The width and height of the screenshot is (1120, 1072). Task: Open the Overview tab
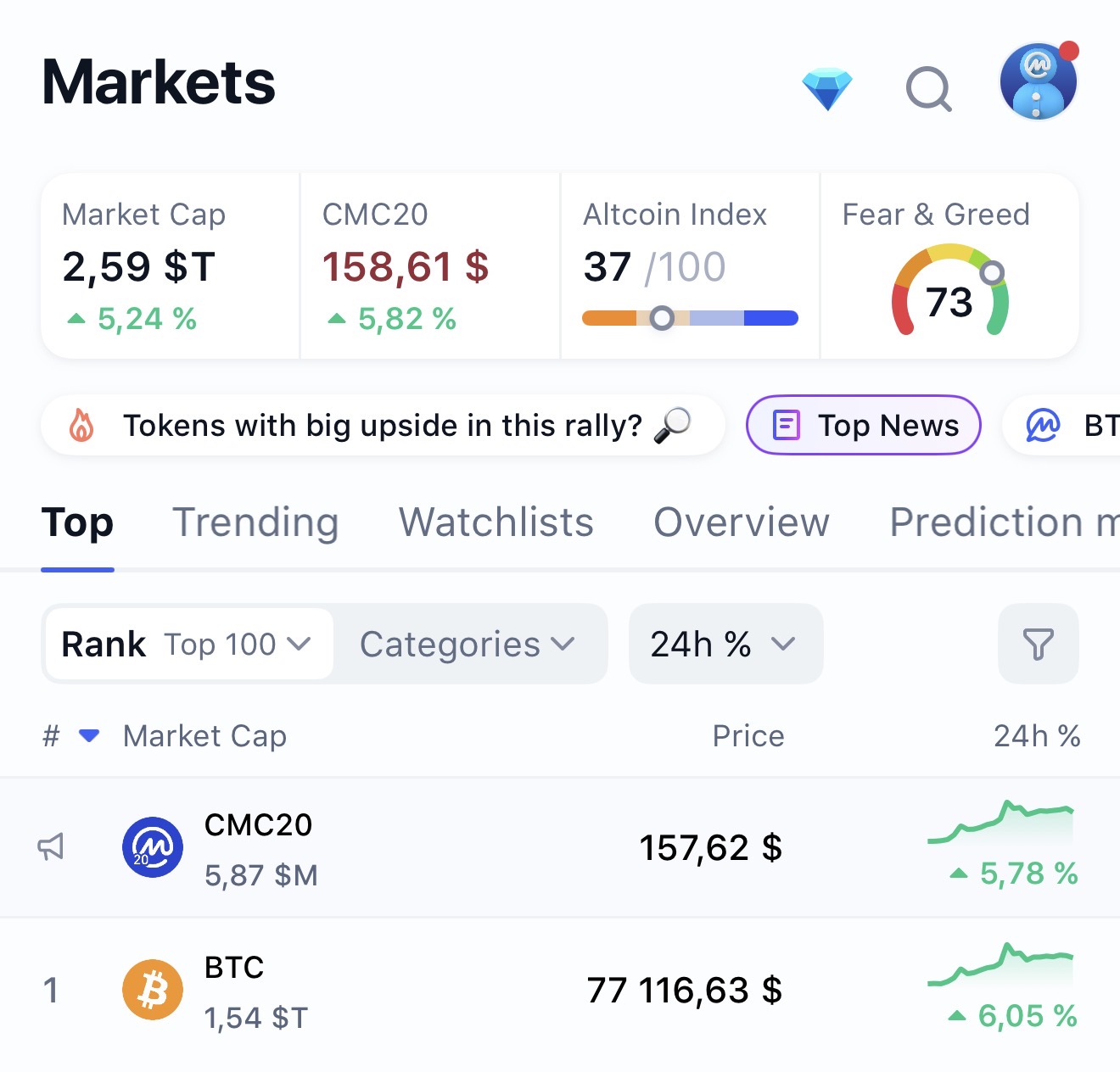tap(742, 522)
